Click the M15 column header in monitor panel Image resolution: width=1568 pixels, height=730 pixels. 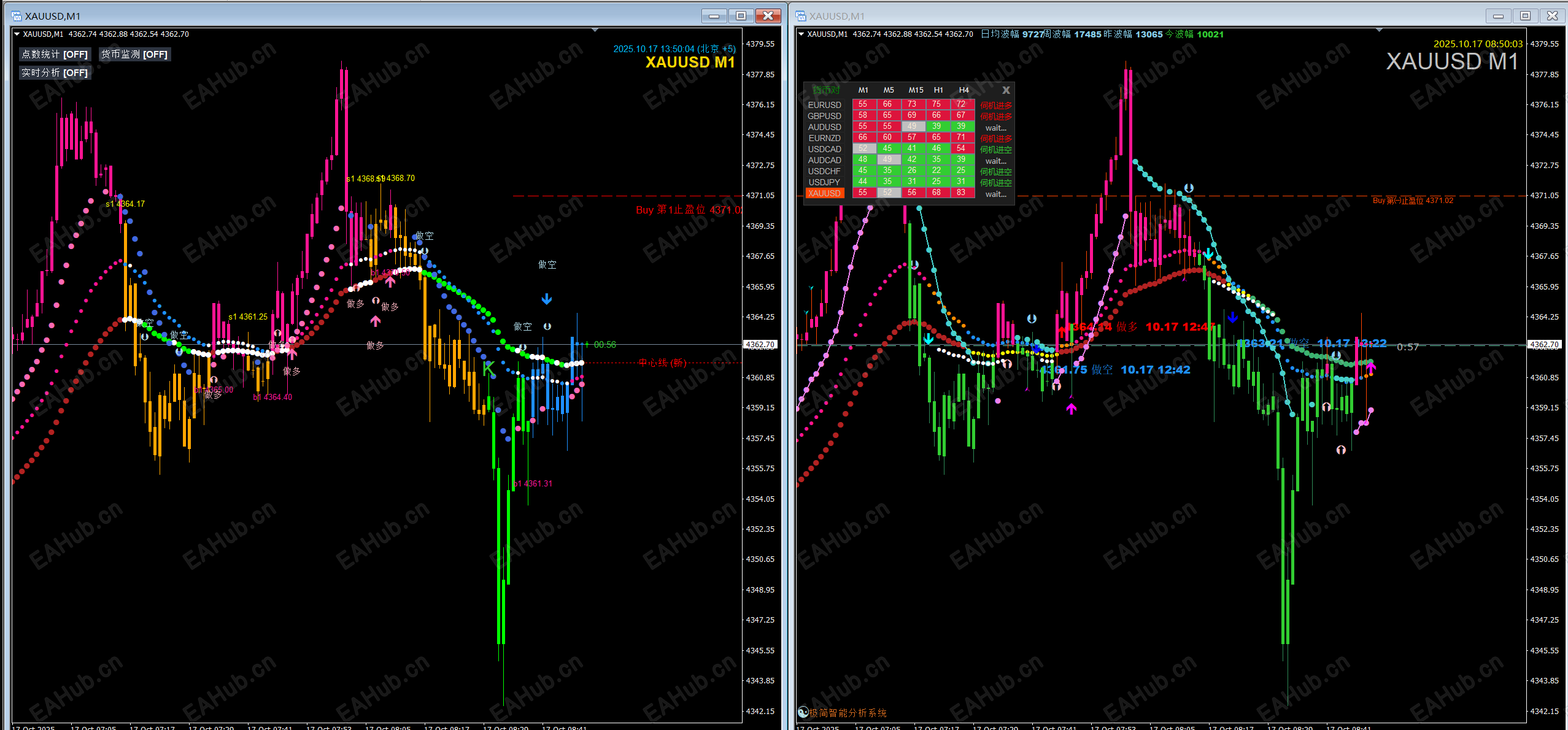point(916,90)
